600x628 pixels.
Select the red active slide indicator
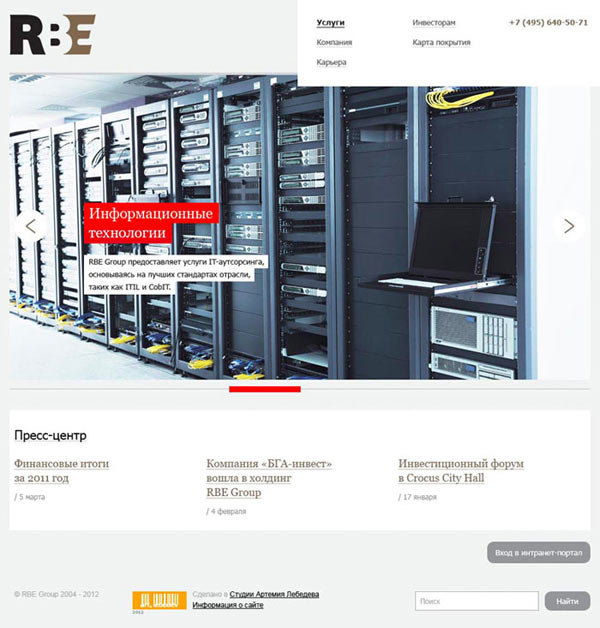click(x=264, y=388)
